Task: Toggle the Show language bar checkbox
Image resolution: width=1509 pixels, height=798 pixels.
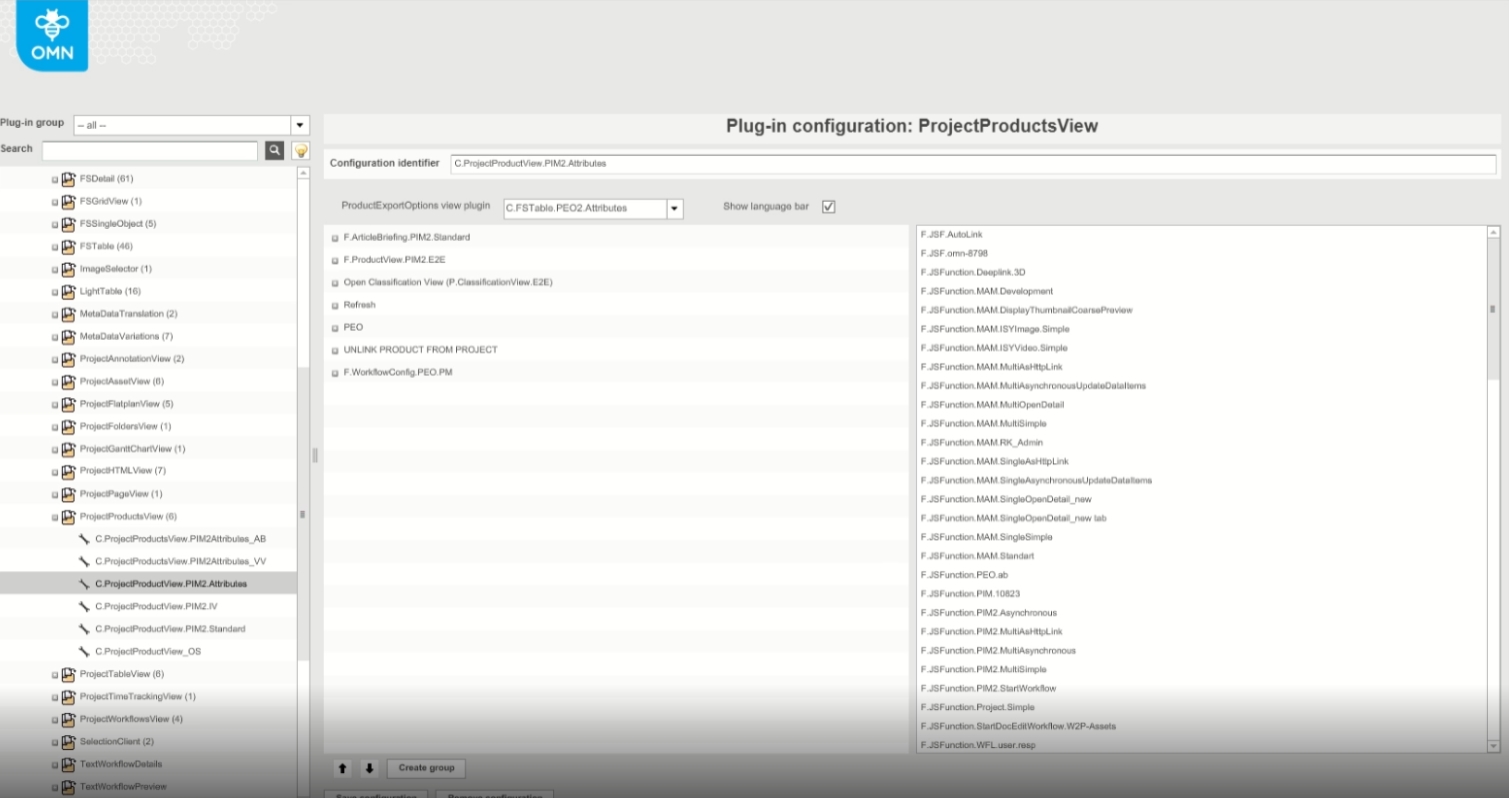Action: (x=828, y=207)
